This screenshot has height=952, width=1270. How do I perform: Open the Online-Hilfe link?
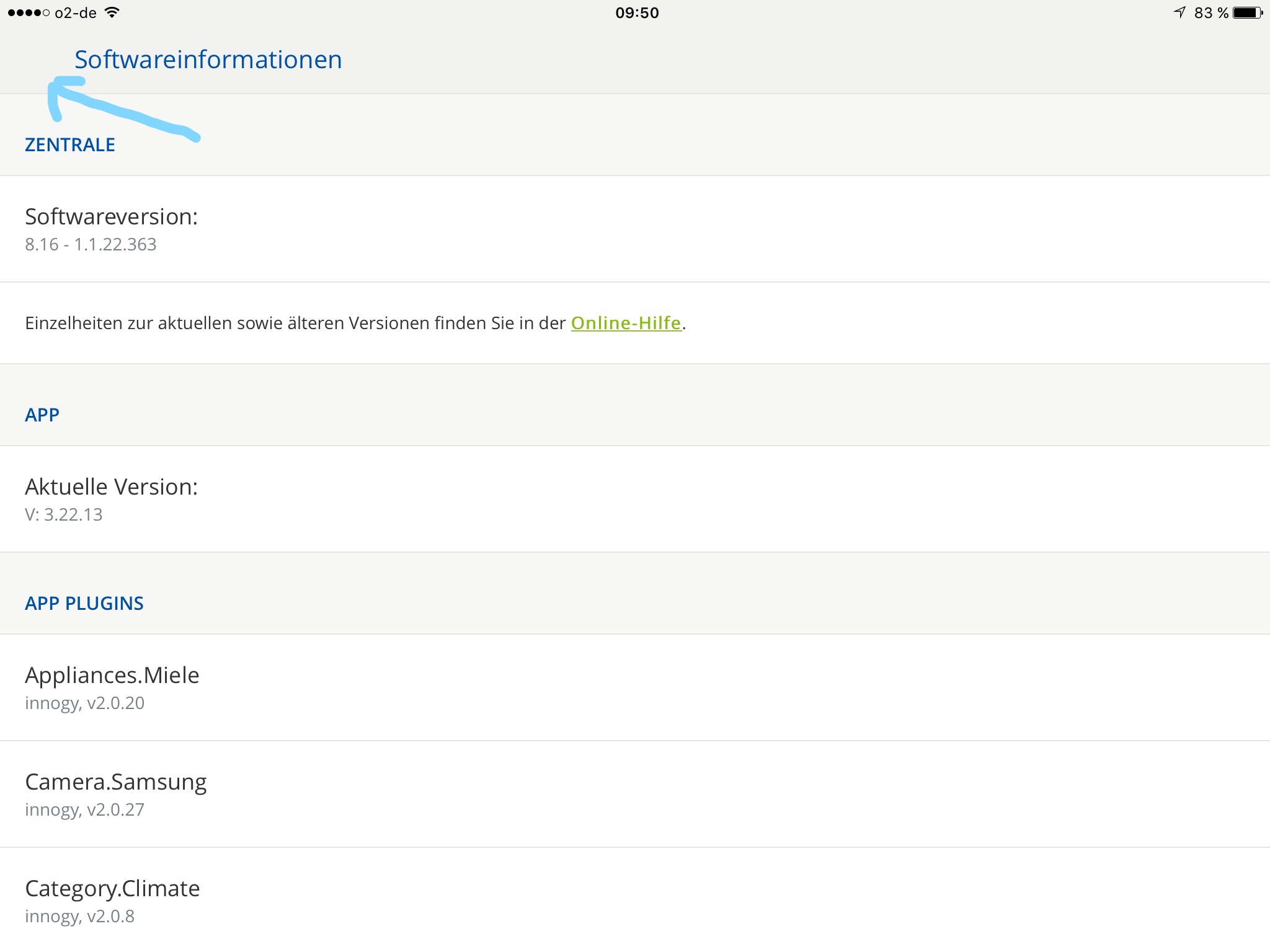point(626,323)
